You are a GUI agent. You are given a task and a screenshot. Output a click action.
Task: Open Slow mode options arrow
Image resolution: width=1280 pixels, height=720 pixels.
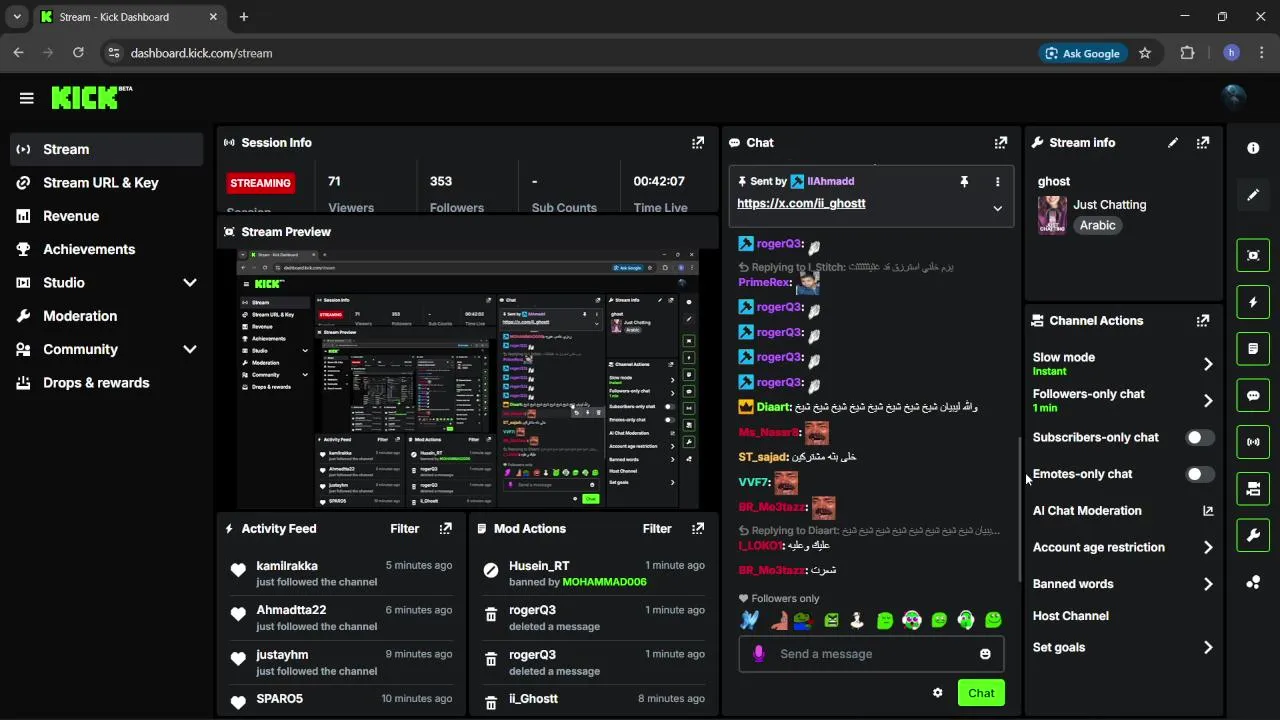coord(1208,364)
